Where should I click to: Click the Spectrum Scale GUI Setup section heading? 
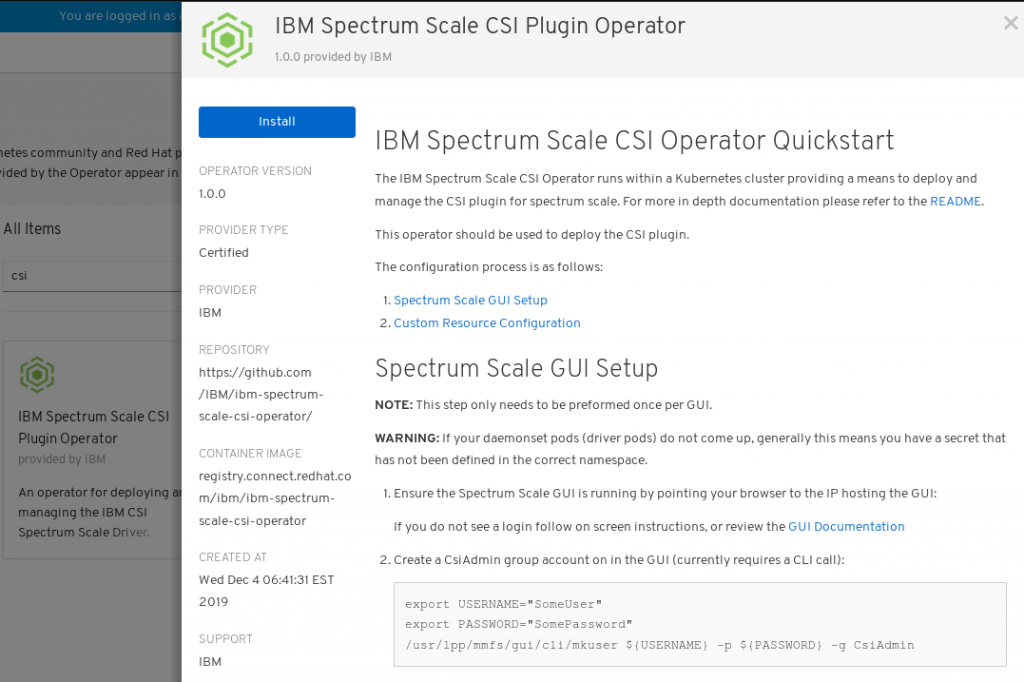click(x=516, y=368)
